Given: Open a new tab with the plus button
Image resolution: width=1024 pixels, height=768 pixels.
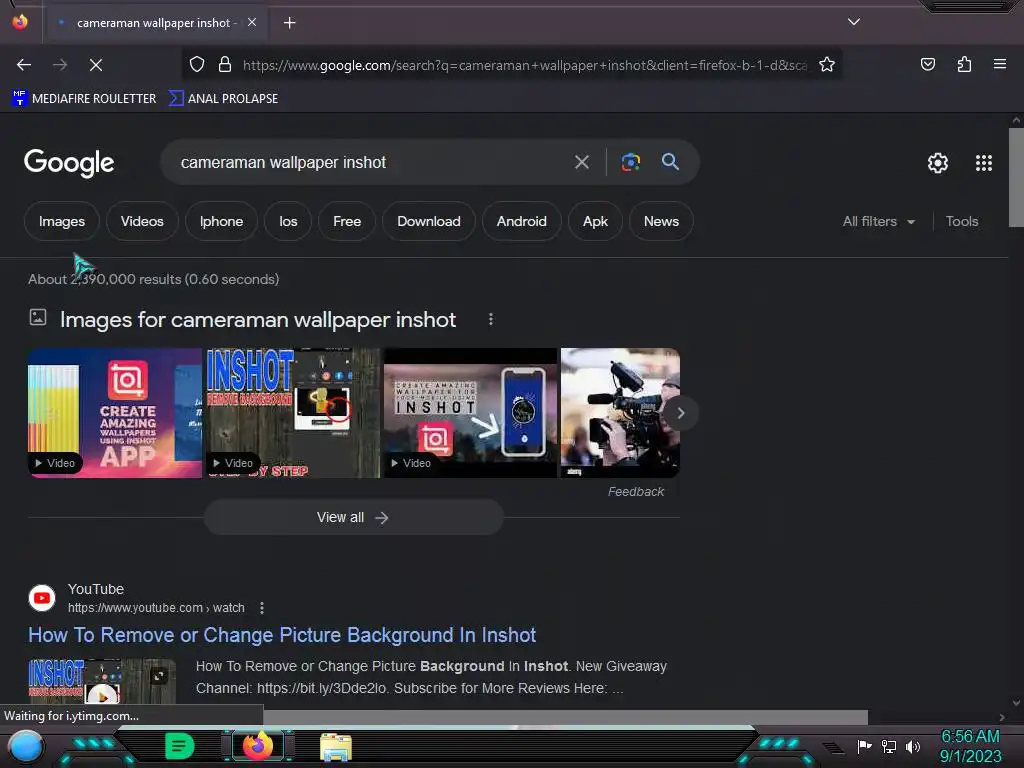Looking at the screenshot, I should [289, 23].
